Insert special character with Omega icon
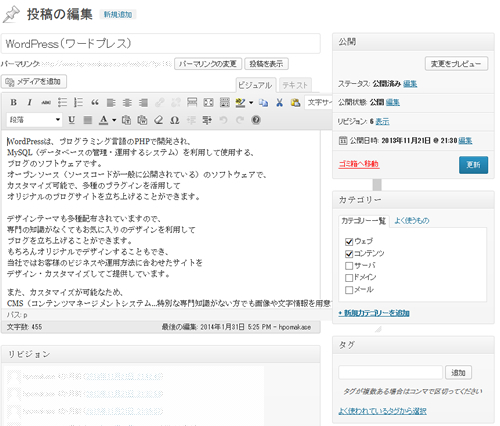Image resolution: width=500 pixels, height=426 pixels. 175,120
